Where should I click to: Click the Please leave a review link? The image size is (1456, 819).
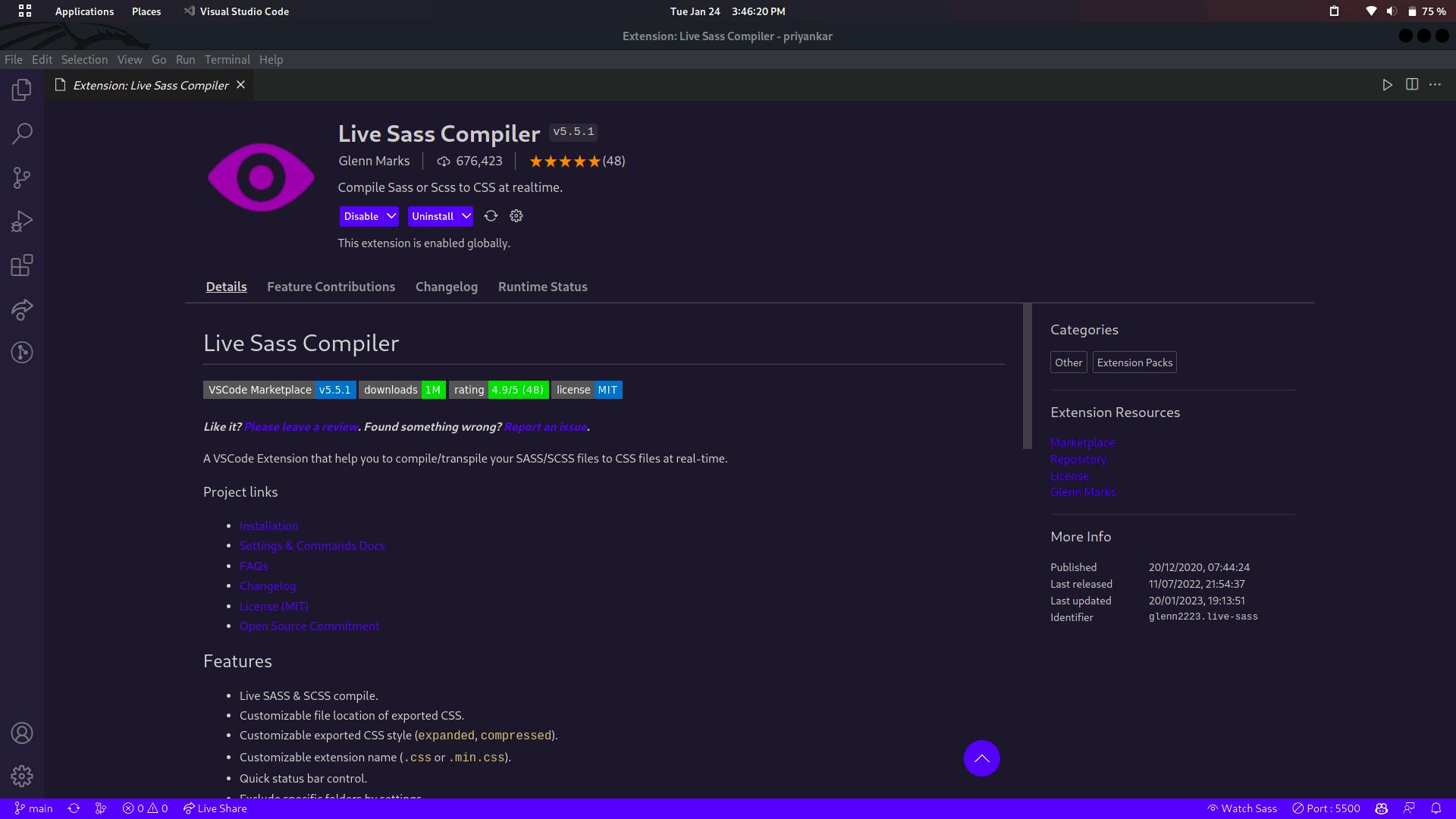(301, 426)
